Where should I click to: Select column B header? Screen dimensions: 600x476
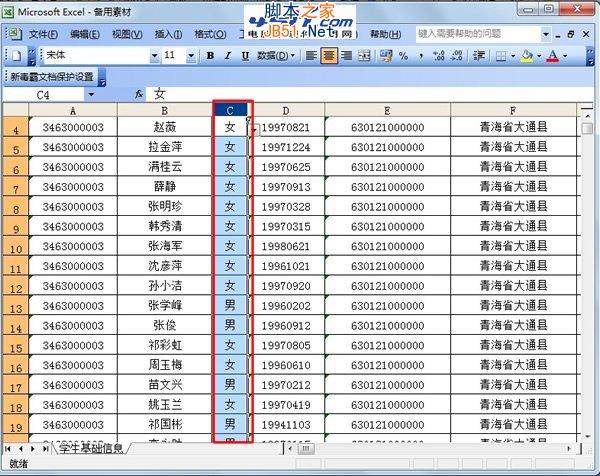tap(165, 111)
